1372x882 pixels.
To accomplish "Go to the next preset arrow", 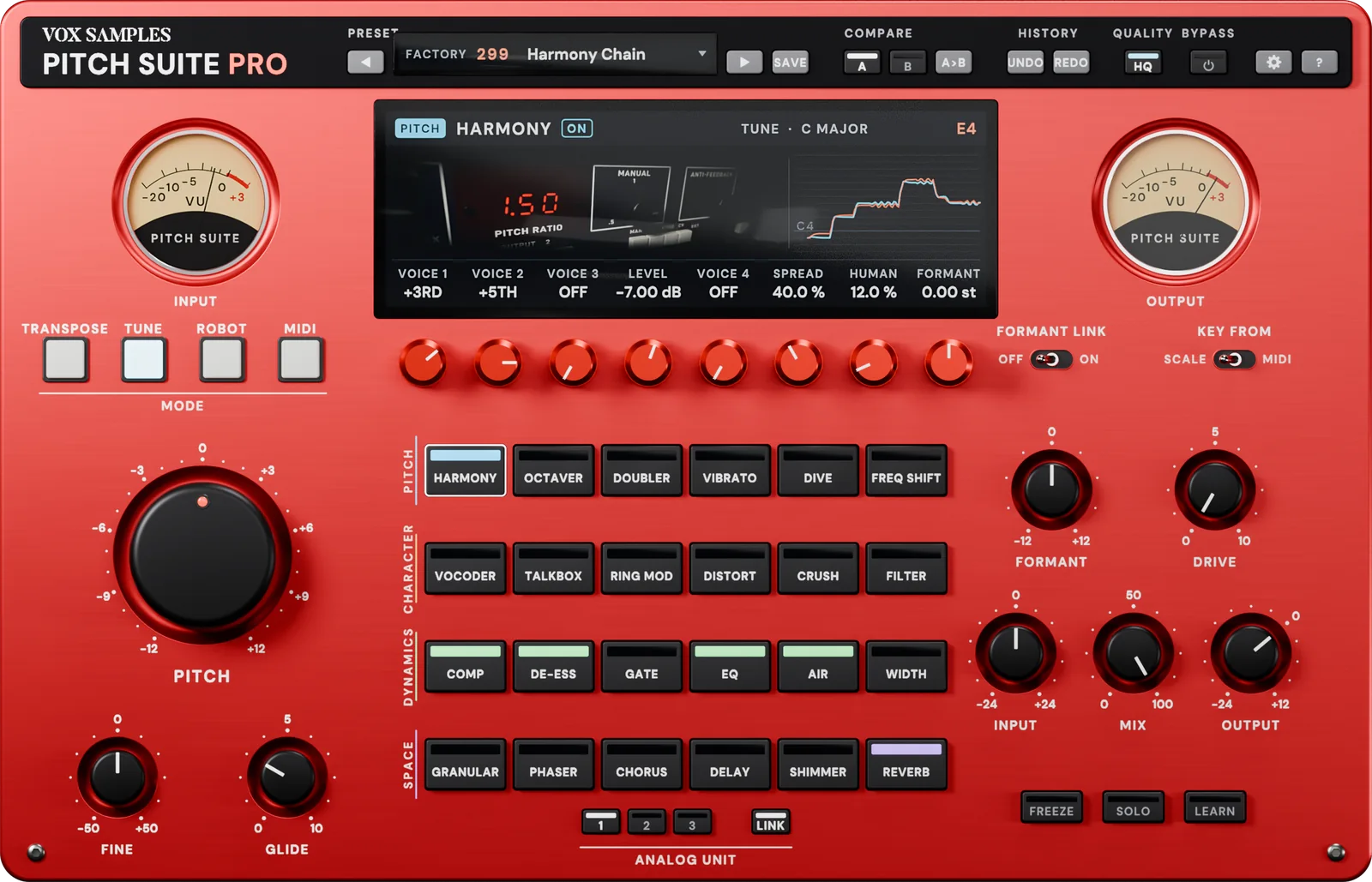I will (744, 62).
